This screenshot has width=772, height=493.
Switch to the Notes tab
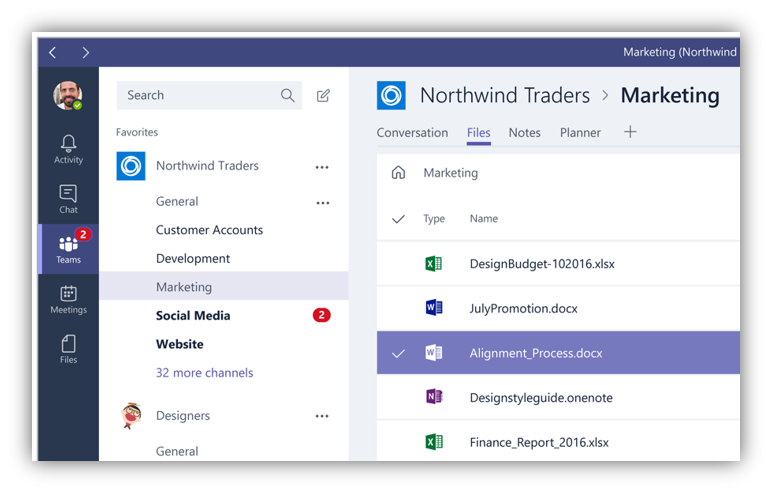coord(525,133)
